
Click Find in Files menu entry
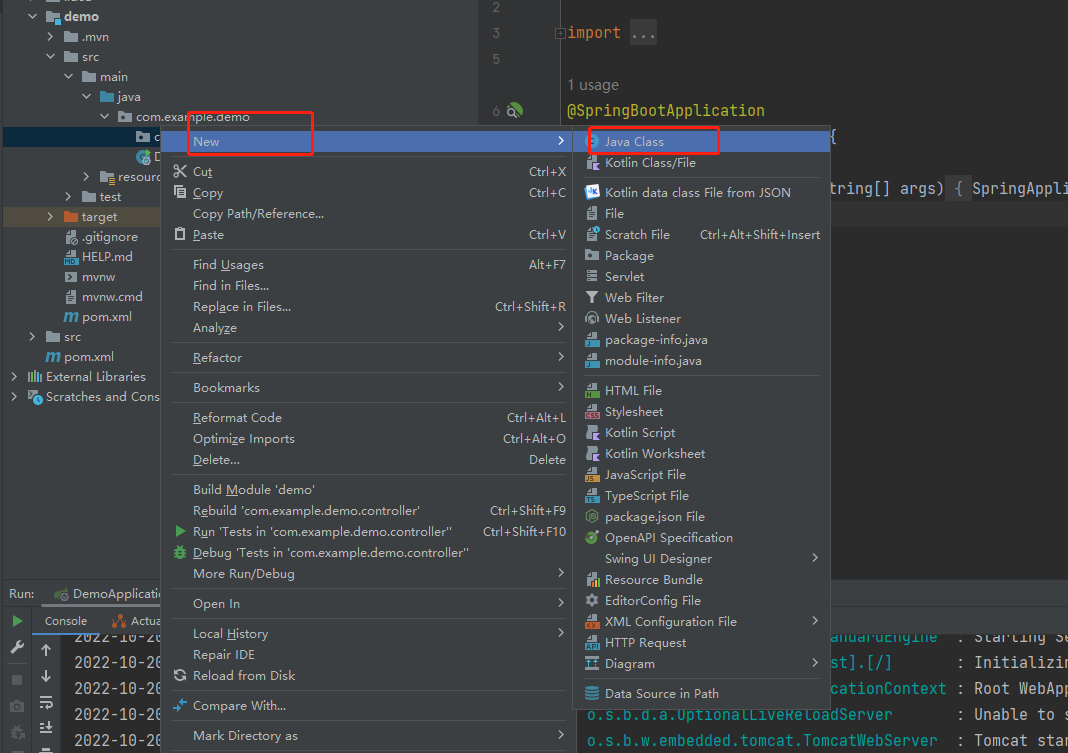pos(231,286)
